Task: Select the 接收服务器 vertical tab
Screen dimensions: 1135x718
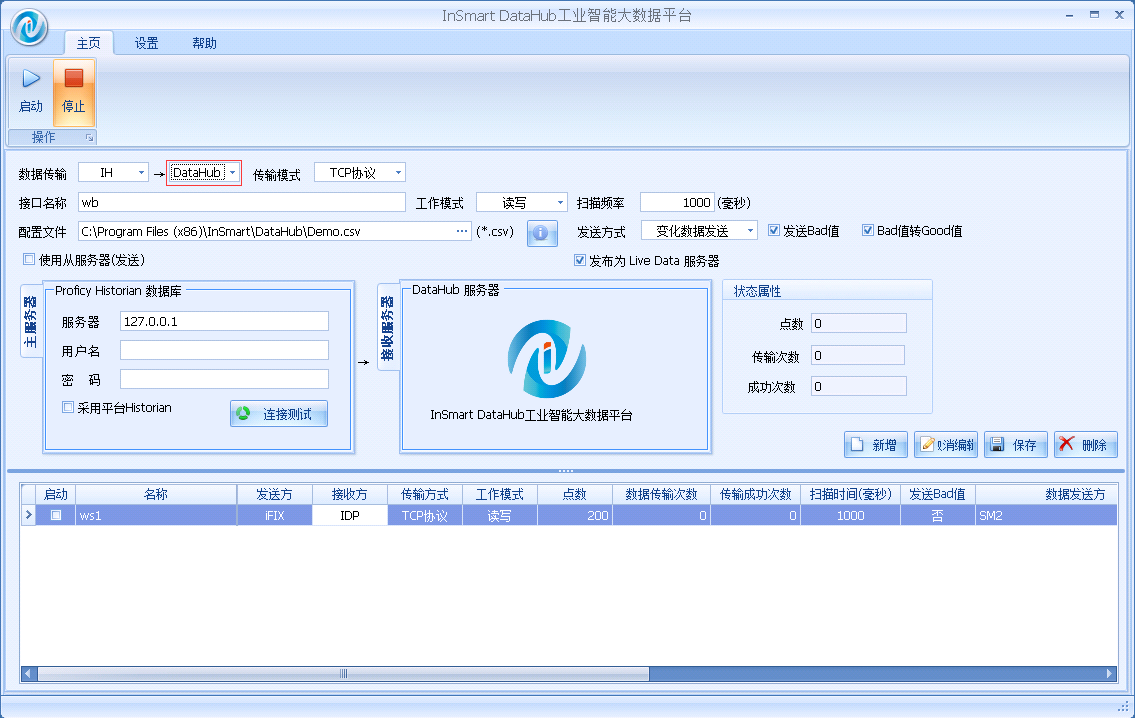Action: pos(387,327)
